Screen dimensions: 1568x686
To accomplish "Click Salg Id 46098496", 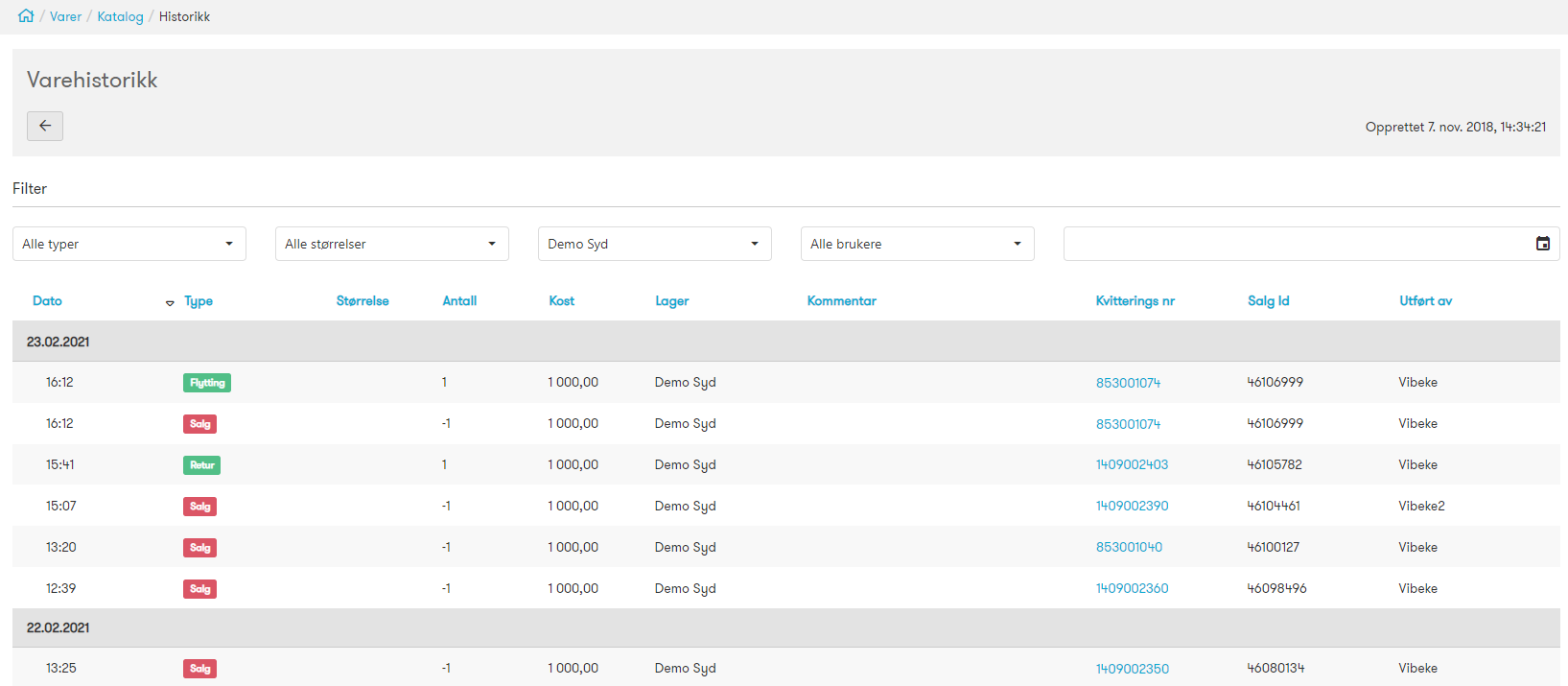I will tap(1276, 588).
